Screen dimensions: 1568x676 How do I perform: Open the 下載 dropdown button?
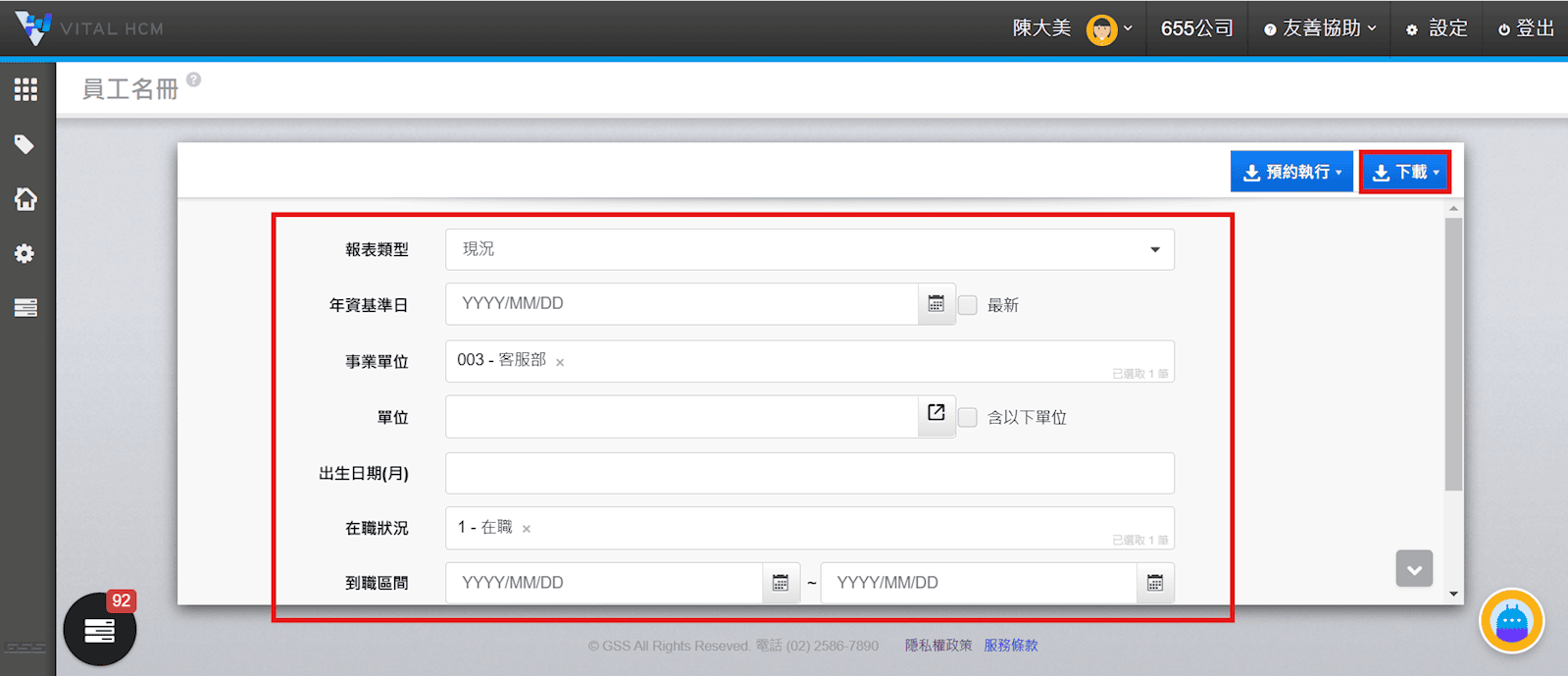1404,173
